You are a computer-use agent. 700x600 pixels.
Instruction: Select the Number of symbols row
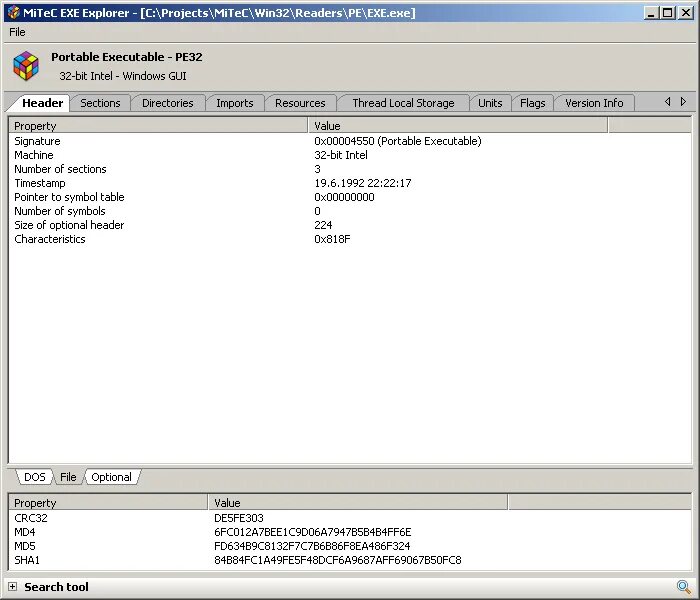coord(350,211)
